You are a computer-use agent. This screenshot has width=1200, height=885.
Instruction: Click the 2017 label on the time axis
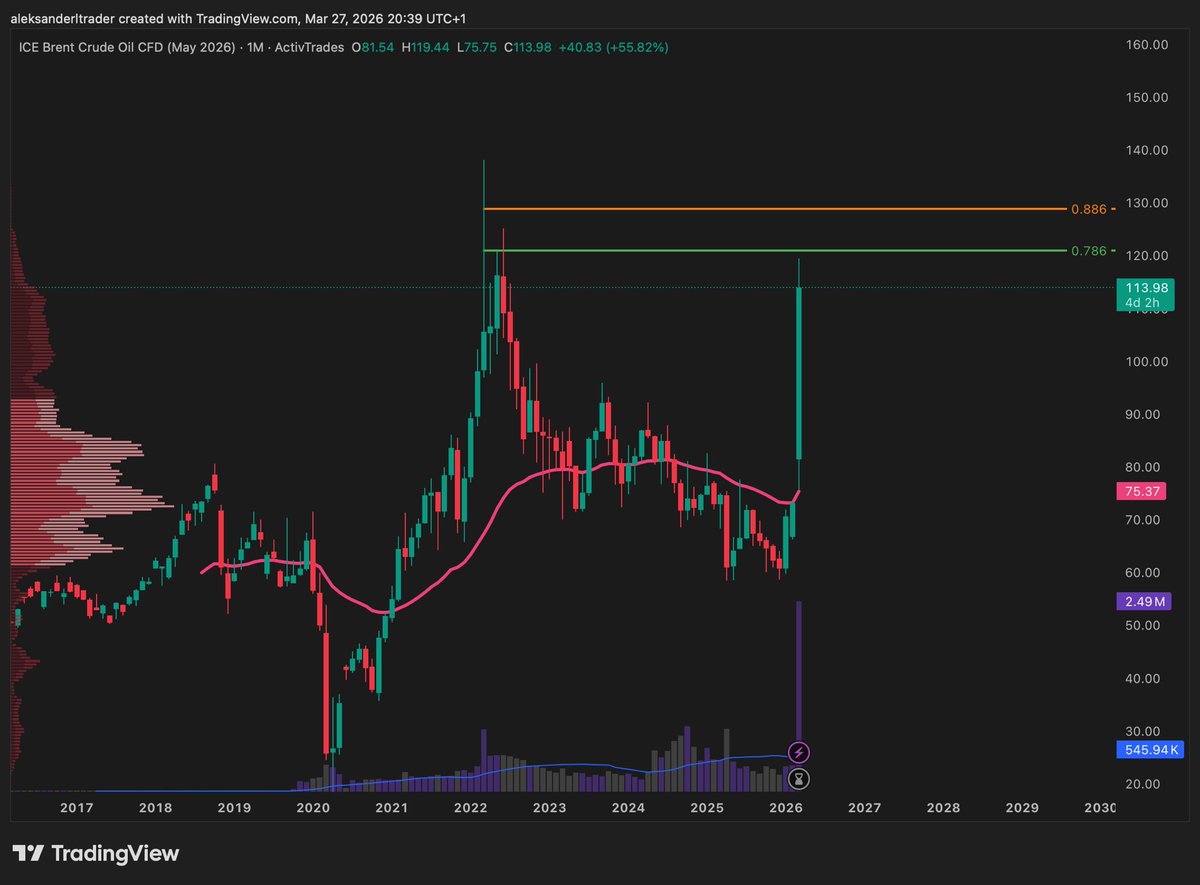(x=77, y=807)
